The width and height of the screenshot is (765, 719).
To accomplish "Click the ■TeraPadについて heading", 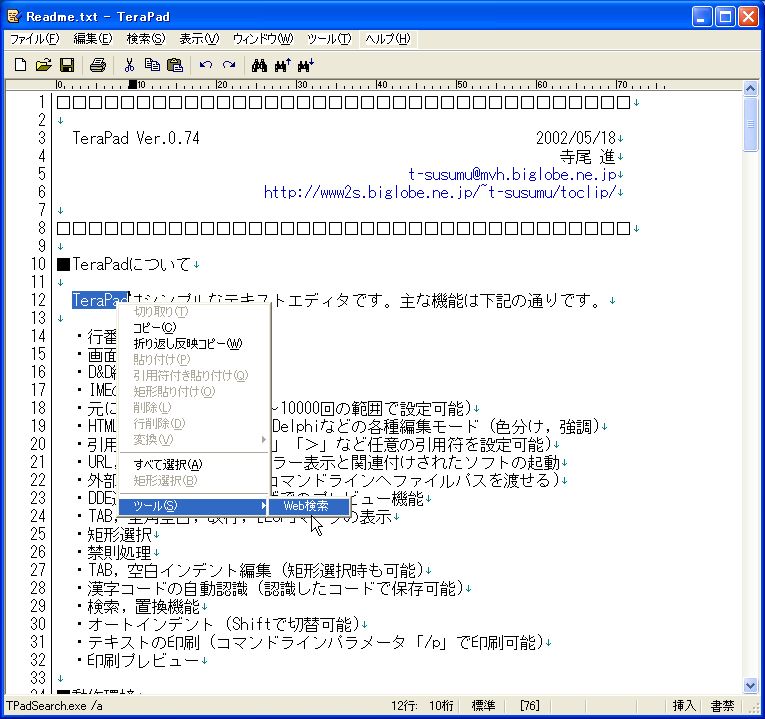I will 123,264.
